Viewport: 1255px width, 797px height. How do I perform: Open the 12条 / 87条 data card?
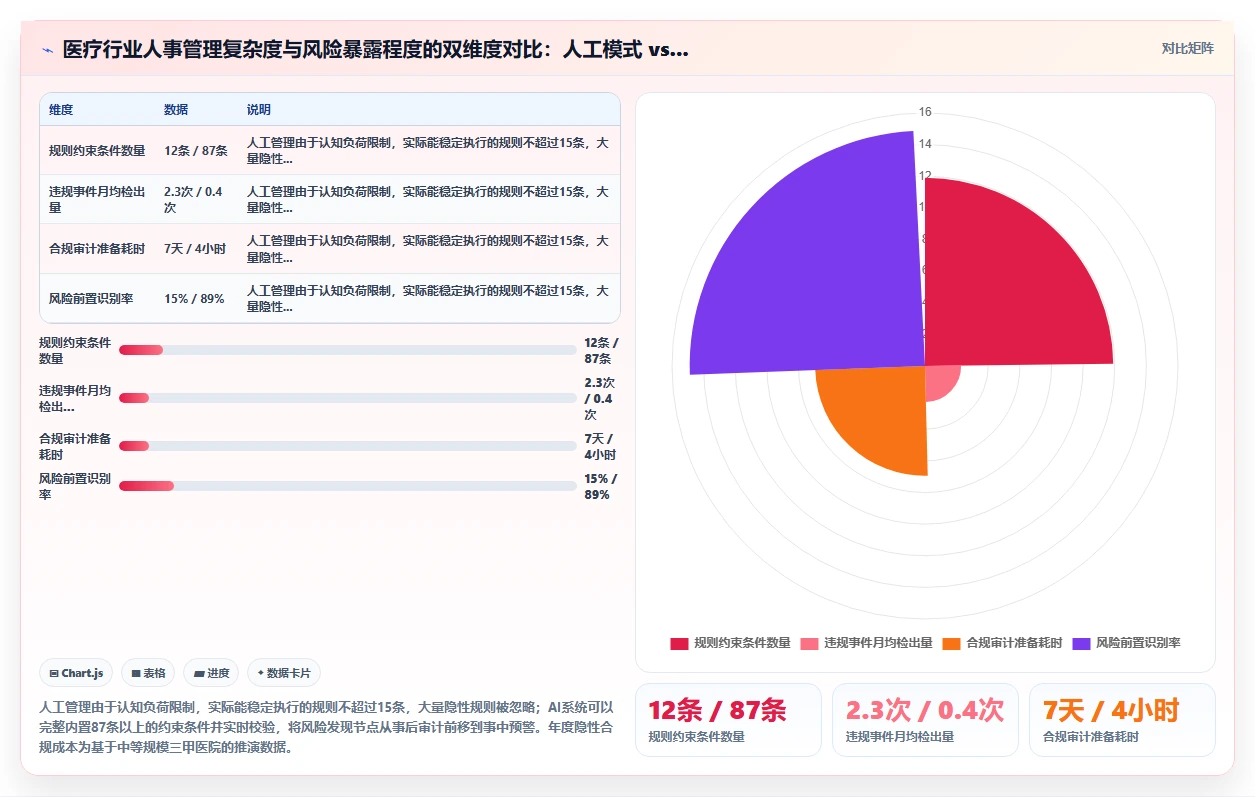point(728,720)
